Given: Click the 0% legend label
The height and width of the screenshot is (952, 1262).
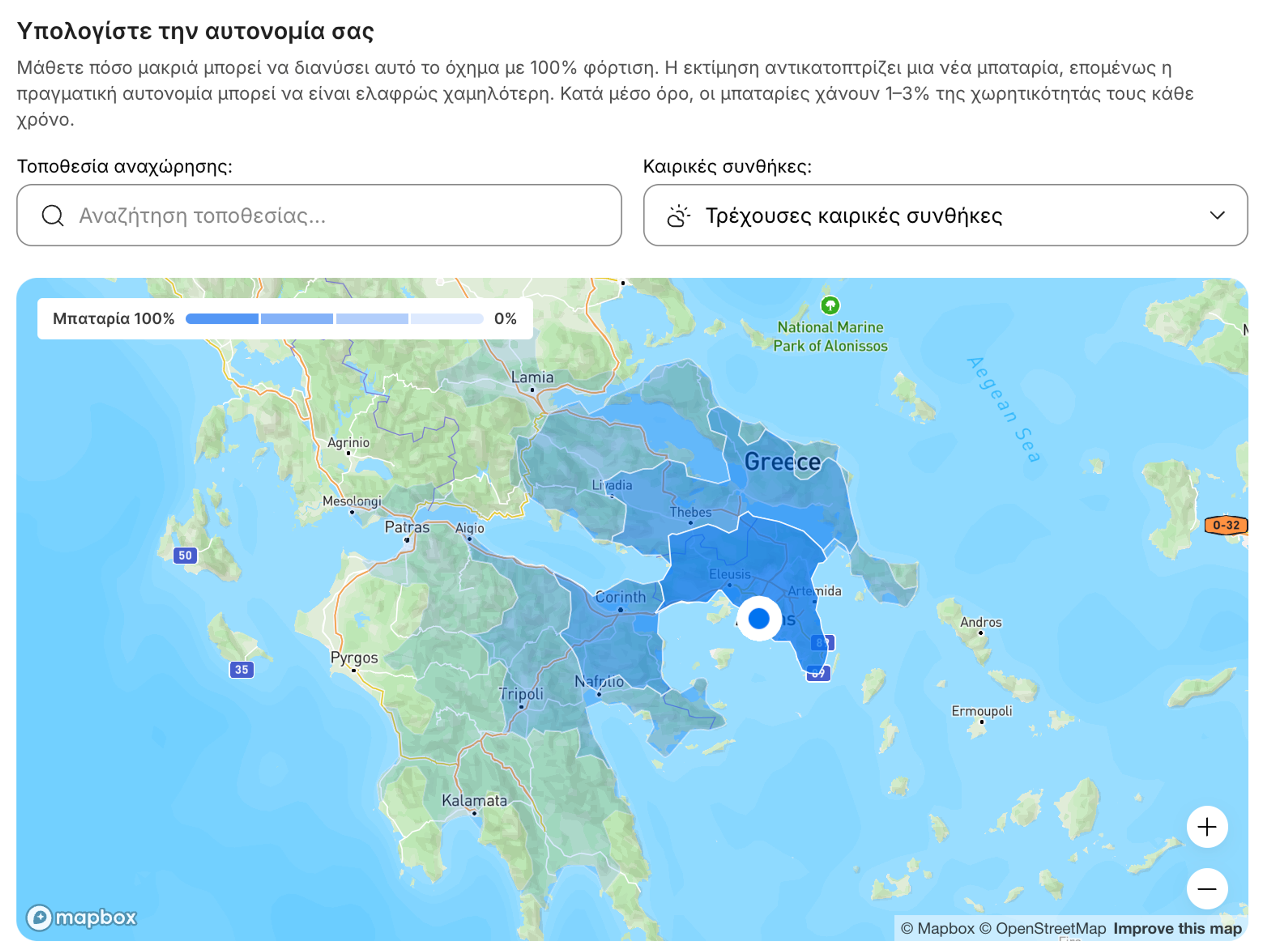Looking at the screenshot, I should (505, 318).
